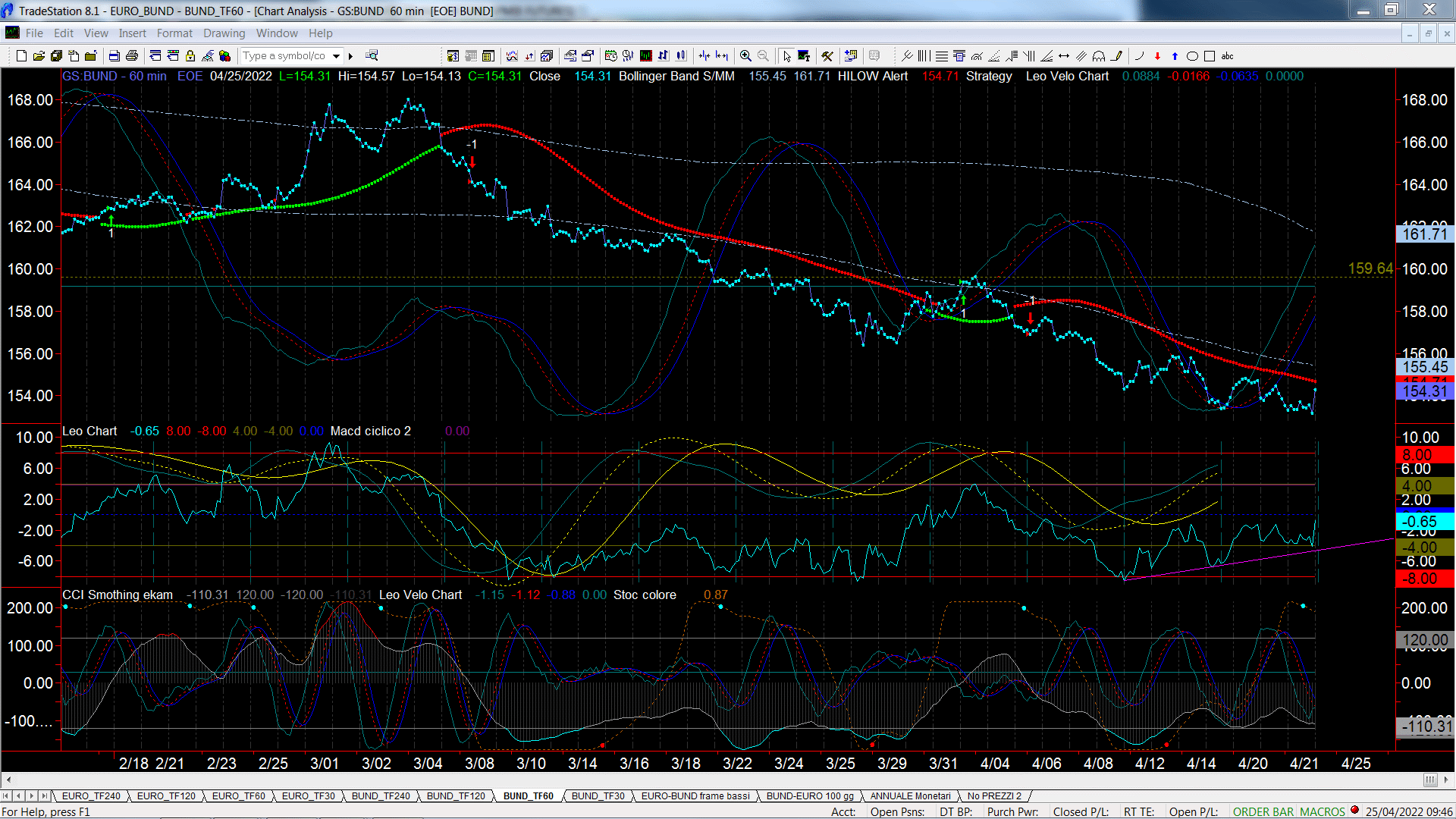The image size is (1456, 819).
Task: Click the yellow padlock icon
Action: (190, 56)
